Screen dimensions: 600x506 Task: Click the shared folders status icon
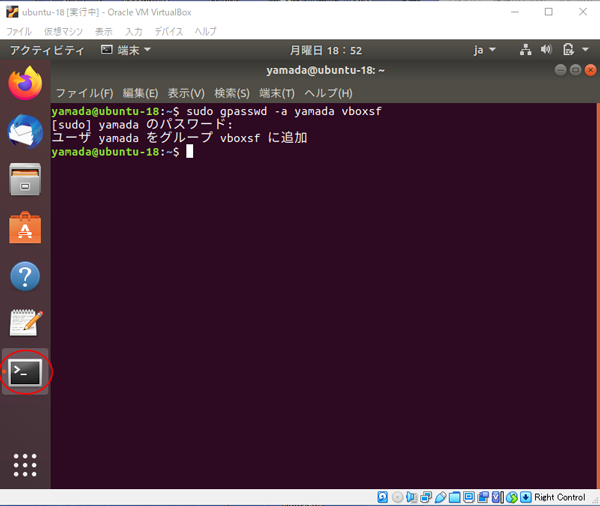coord(454,497)
